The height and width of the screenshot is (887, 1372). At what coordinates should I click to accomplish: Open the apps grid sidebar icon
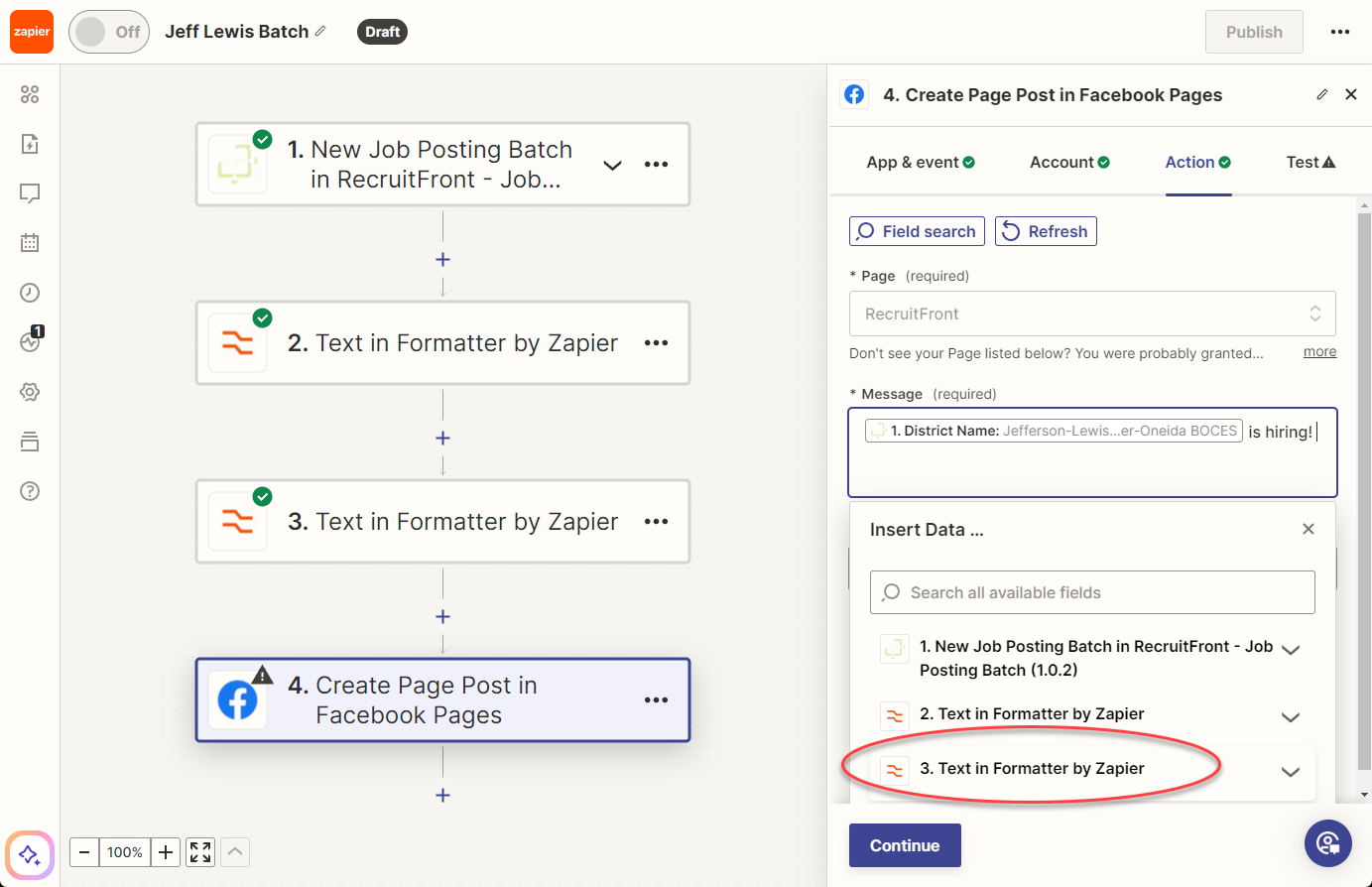pos(30,94)
